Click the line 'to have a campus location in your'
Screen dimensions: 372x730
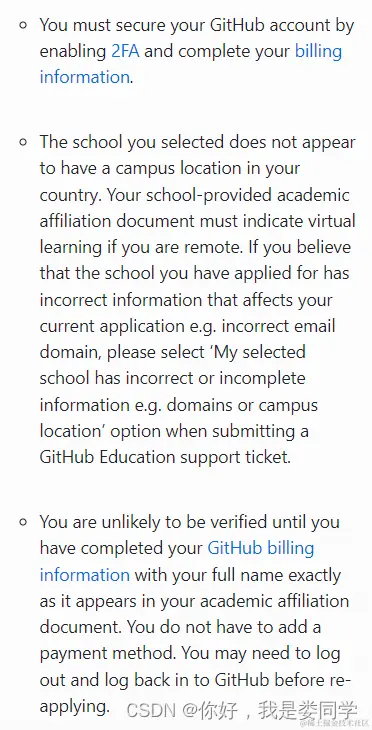tap(169, 168)
